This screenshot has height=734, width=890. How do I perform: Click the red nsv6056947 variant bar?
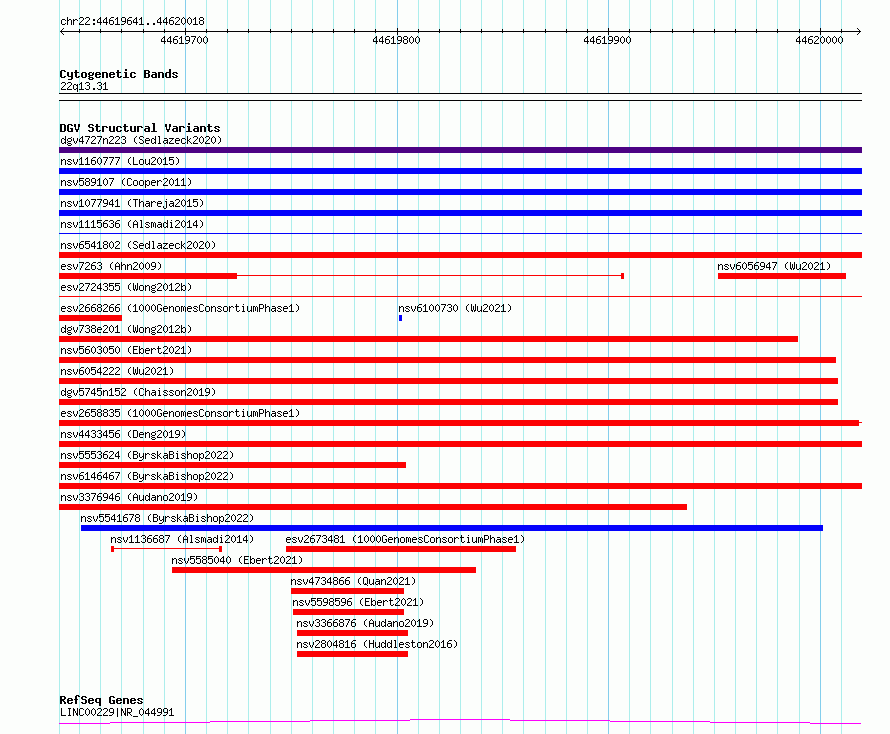tap(782, 276)
